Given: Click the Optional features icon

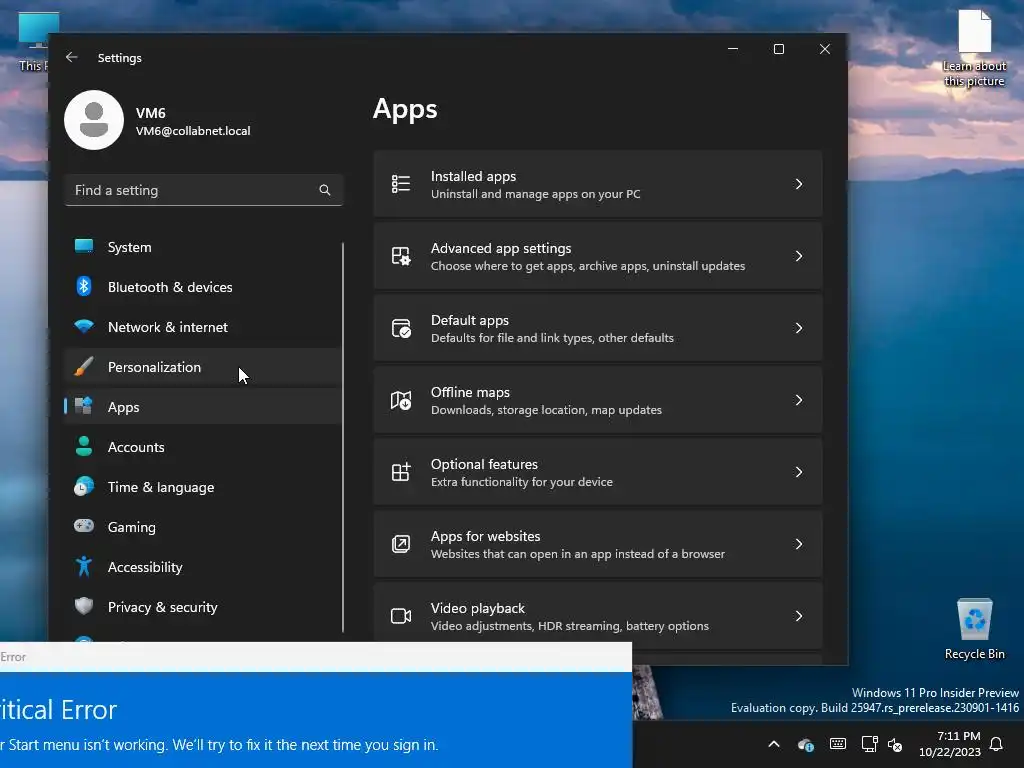Looking at the screenshot, I should tap(401, 472).
